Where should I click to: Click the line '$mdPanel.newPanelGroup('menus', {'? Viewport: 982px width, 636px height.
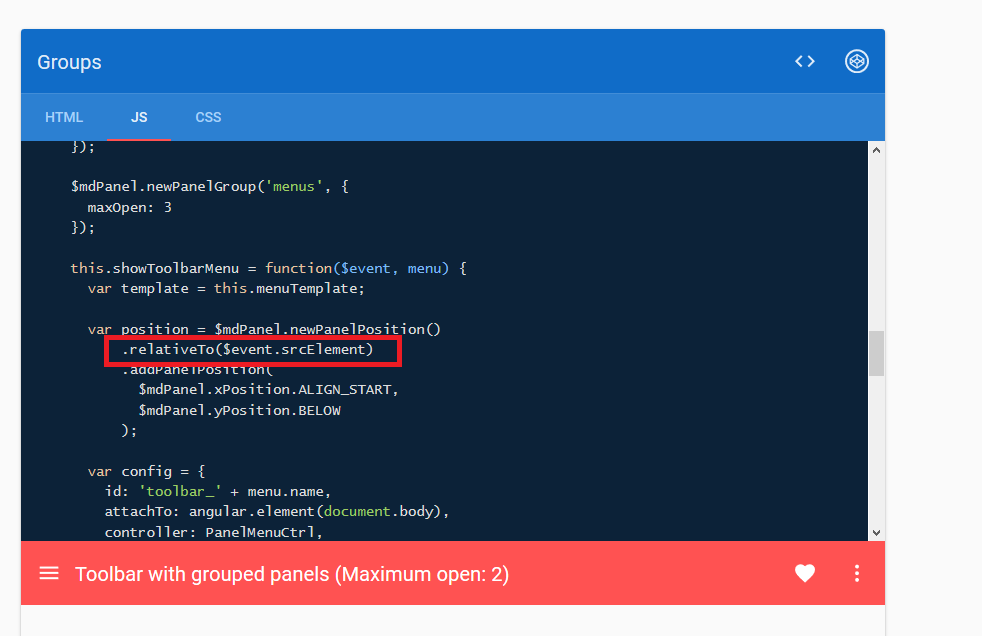click(x=210, y=187)
